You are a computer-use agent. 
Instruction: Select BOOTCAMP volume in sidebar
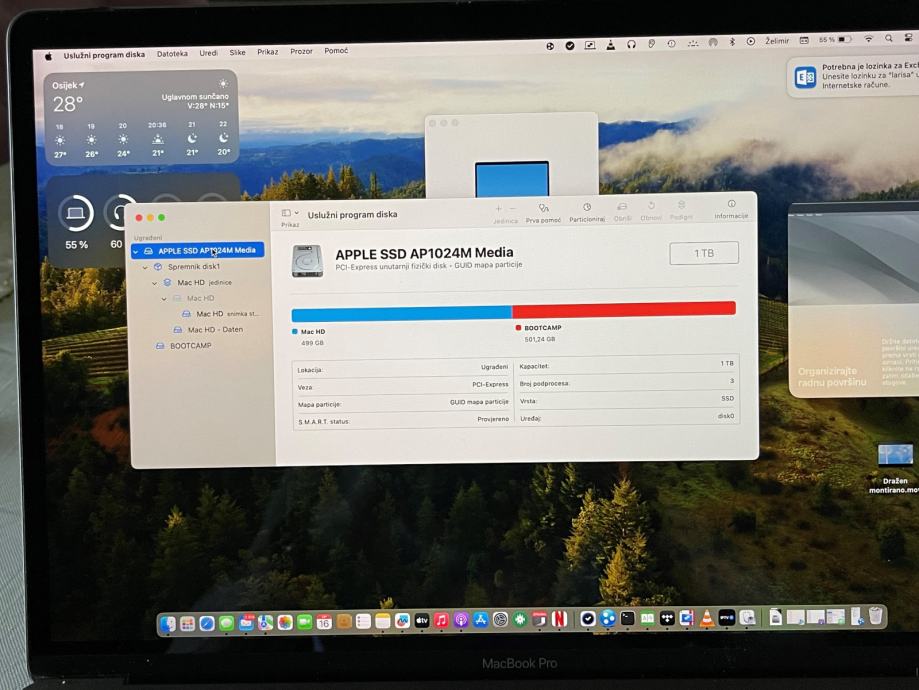coord(190,346)
